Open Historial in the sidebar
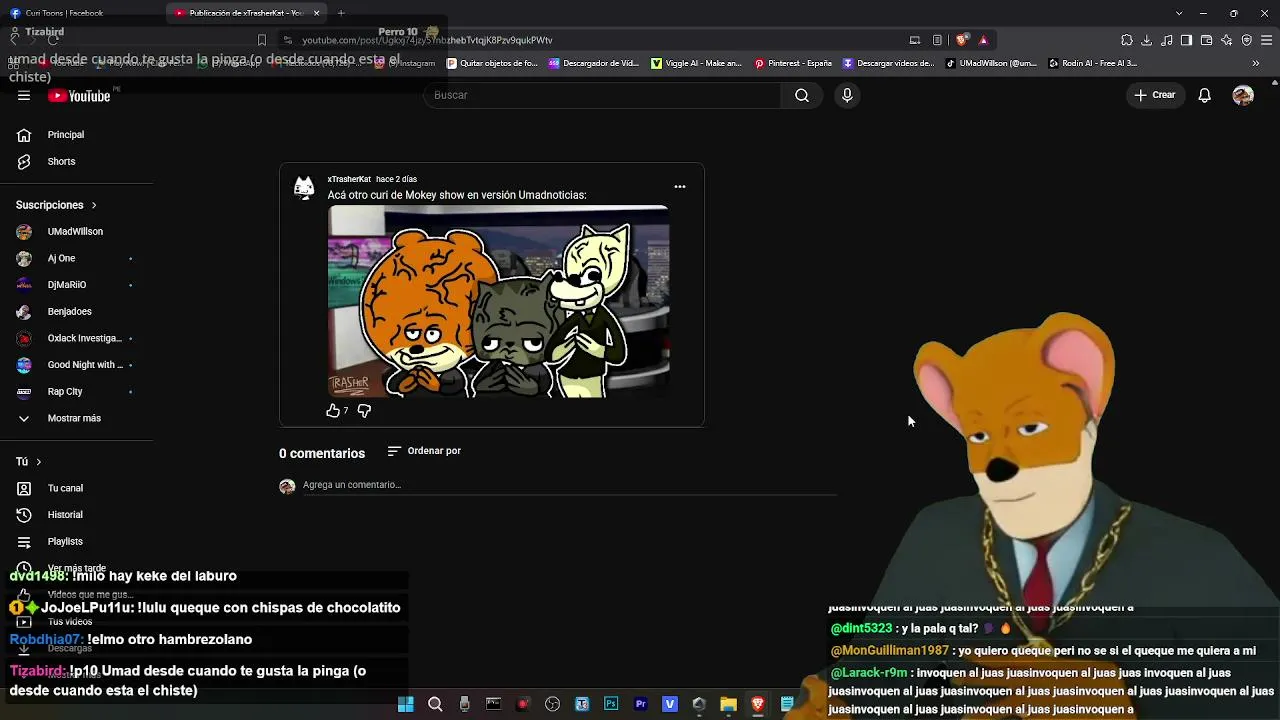The image size is (1280, 720). [65, 515]
